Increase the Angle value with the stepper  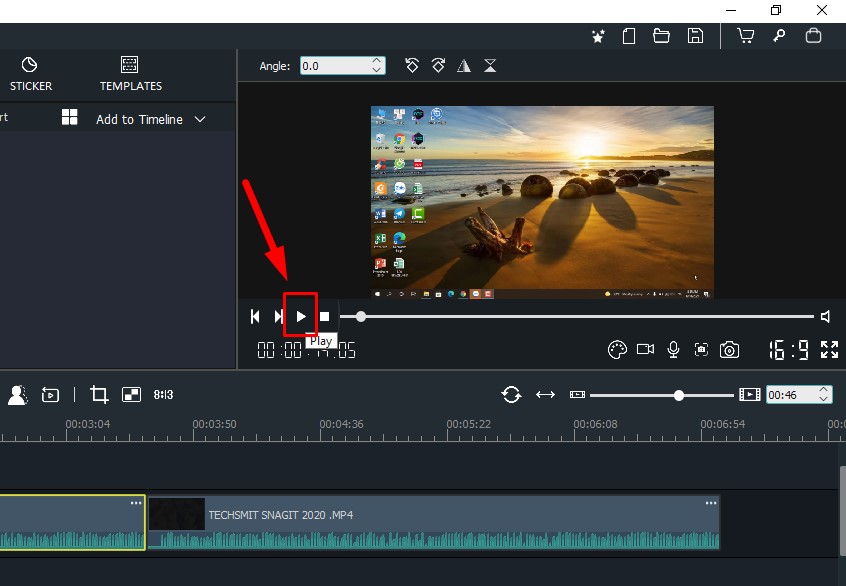click(x=377, y=60)
